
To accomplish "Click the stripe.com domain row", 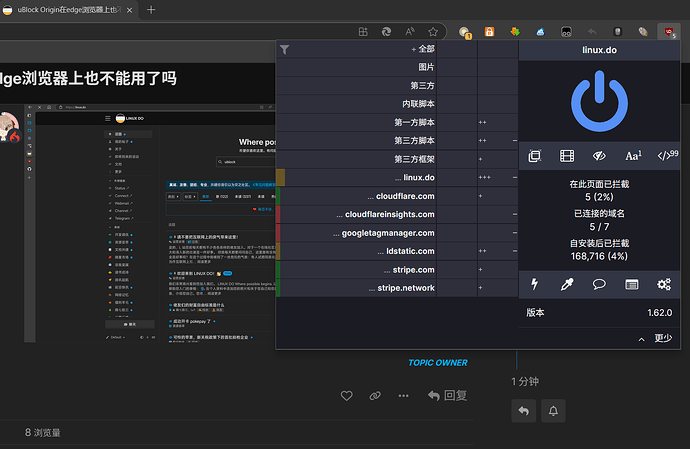I will point(356,270).
